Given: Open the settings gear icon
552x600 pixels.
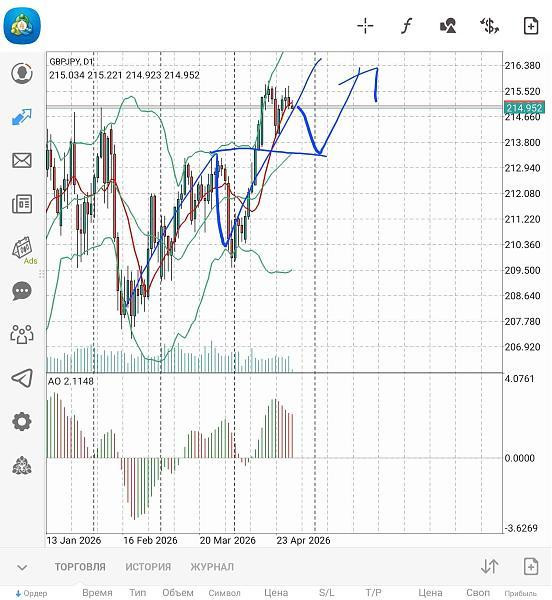Looking at the screenshot, I should [22, 422].
